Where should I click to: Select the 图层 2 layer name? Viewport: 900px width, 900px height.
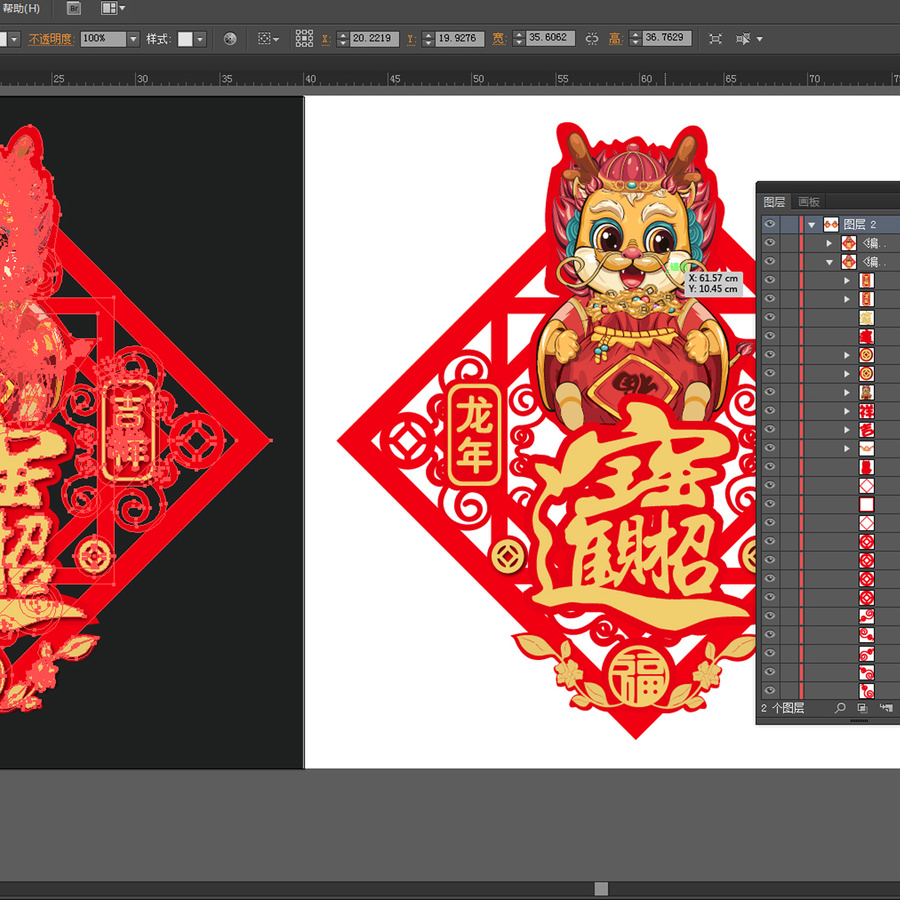860,224
